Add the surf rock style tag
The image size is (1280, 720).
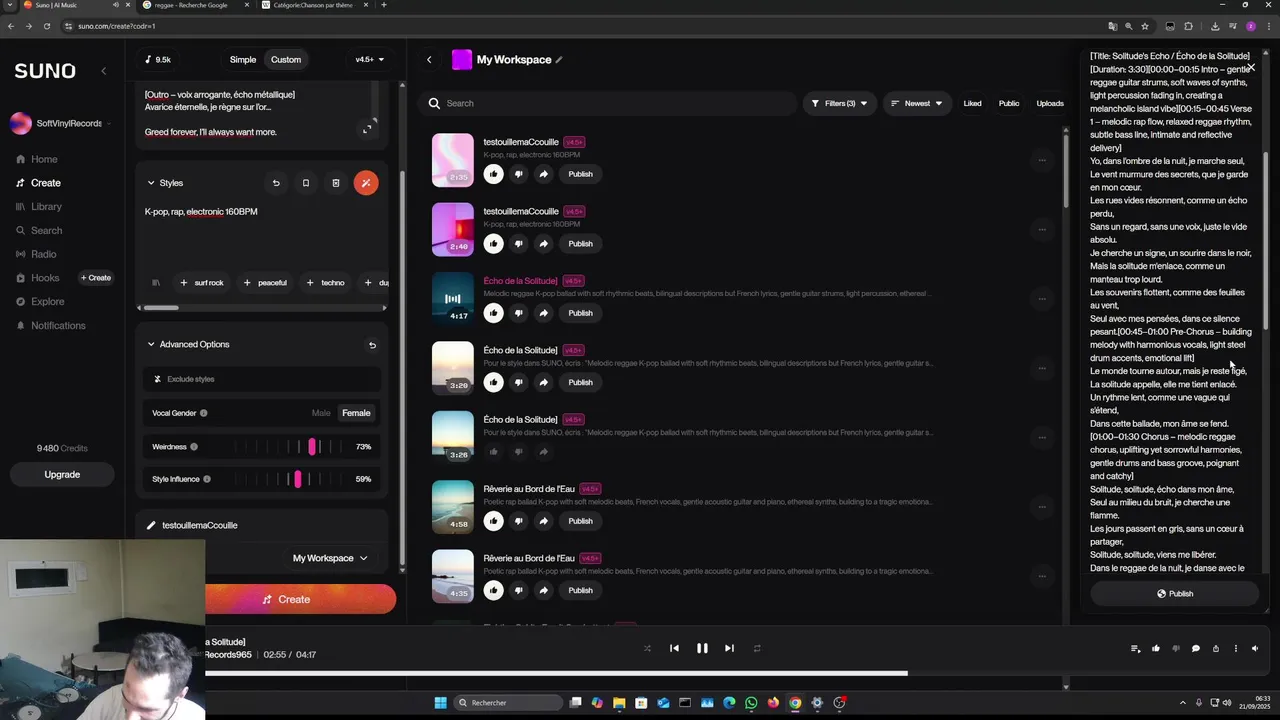202,282
